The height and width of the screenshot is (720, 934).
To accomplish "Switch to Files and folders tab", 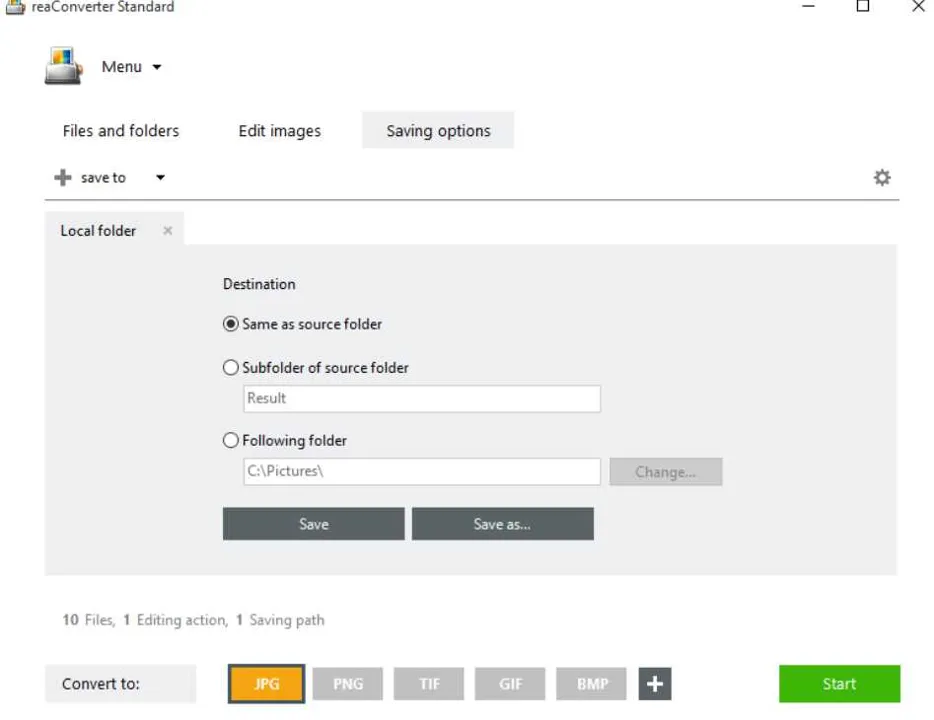I will click(x=121, y=130).
